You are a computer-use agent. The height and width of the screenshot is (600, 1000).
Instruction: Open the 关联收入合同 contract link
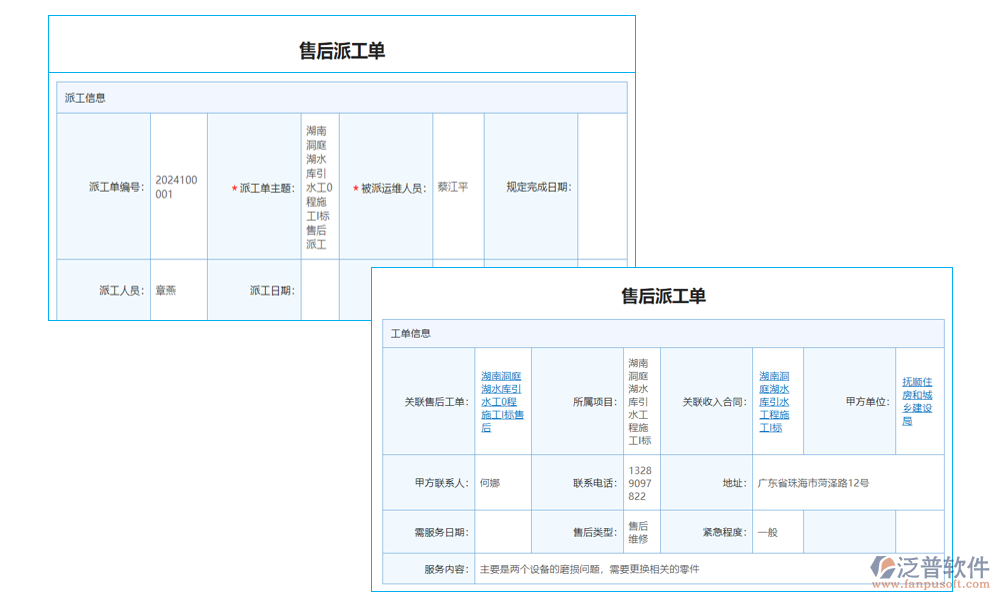[x=775, y=400]
